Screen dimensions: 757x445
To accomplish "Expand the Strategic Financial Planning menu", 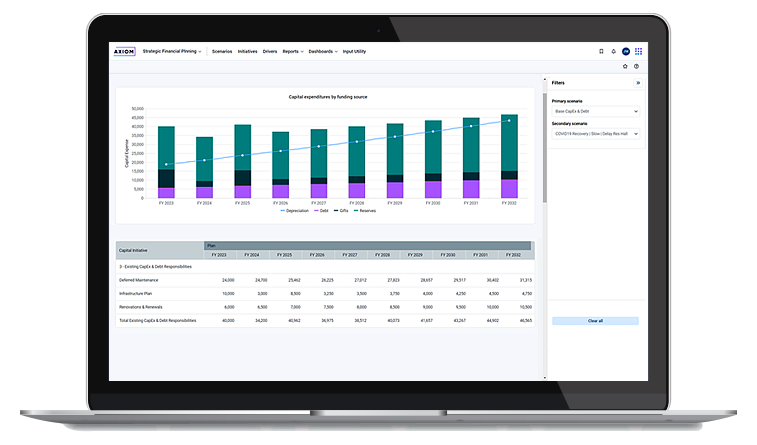I will point(171,50).
